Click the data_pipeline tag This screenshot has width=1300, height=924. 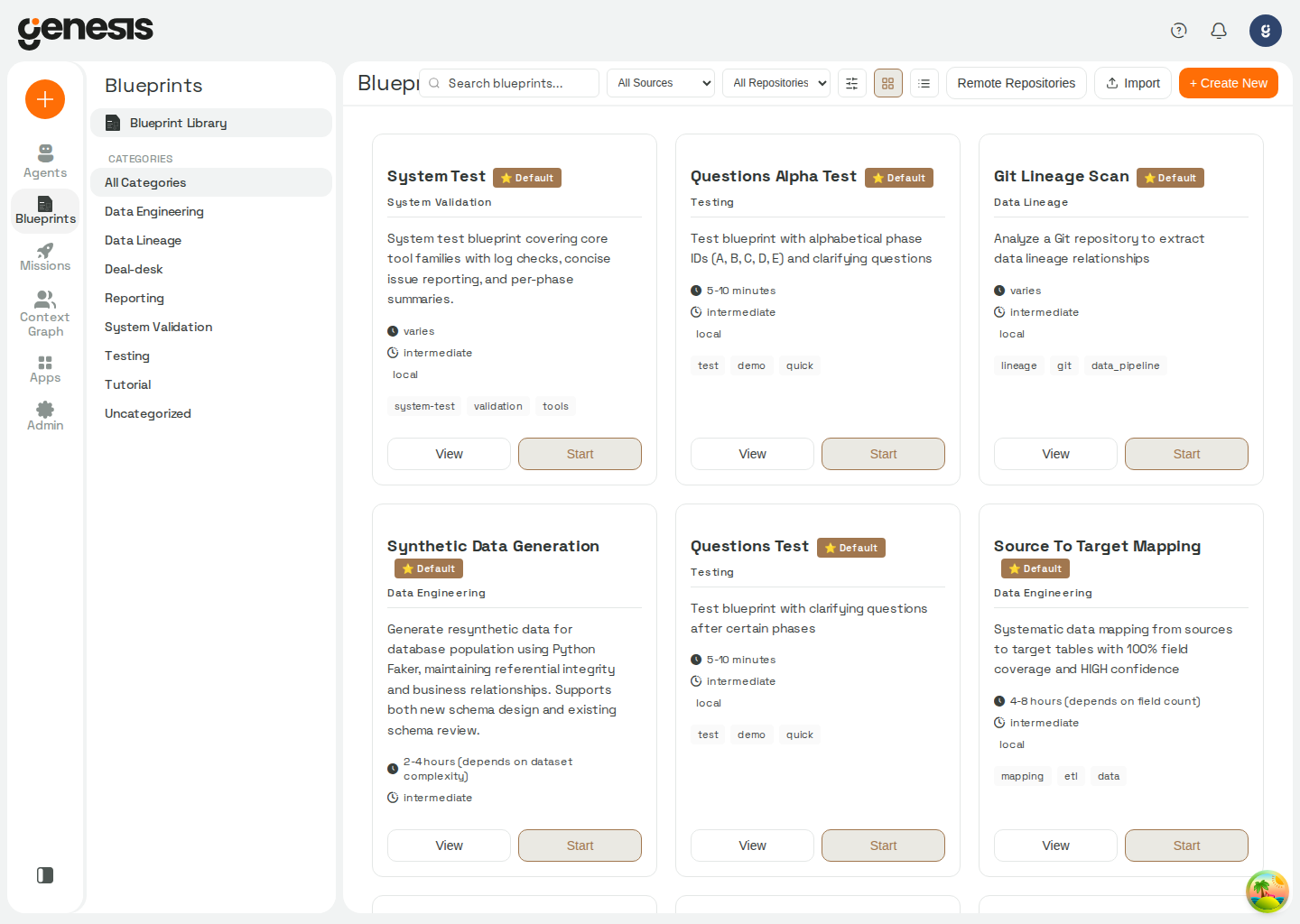click(x=1125, y=365)
